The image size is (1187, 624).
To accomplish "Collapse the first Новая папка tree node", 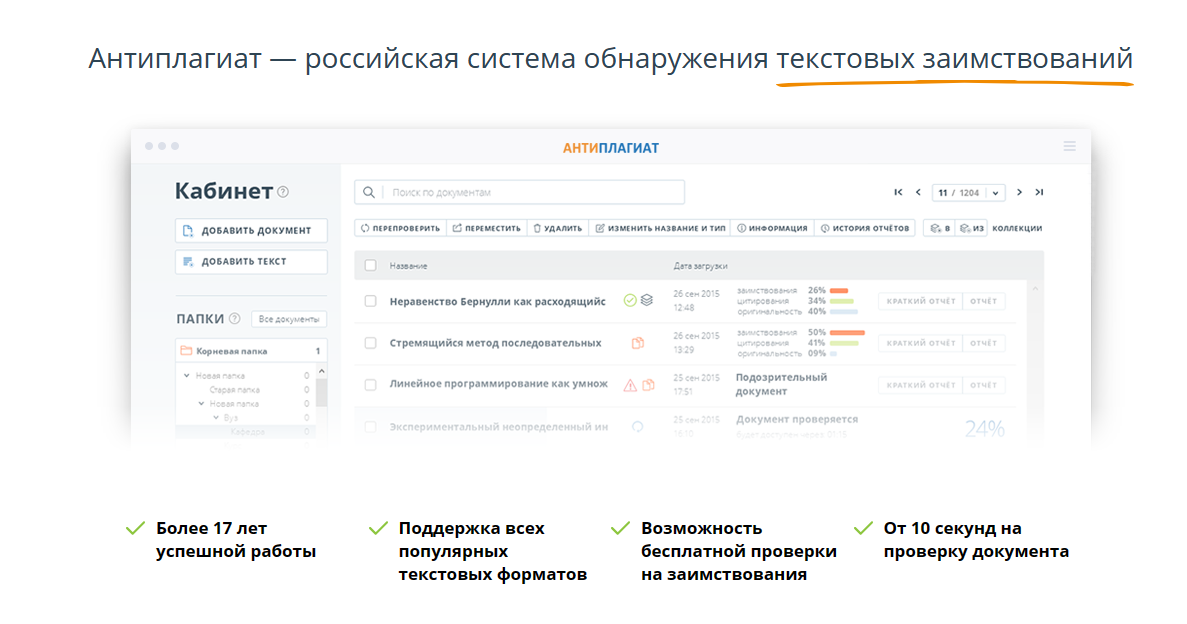I will [x=187, y=376].
